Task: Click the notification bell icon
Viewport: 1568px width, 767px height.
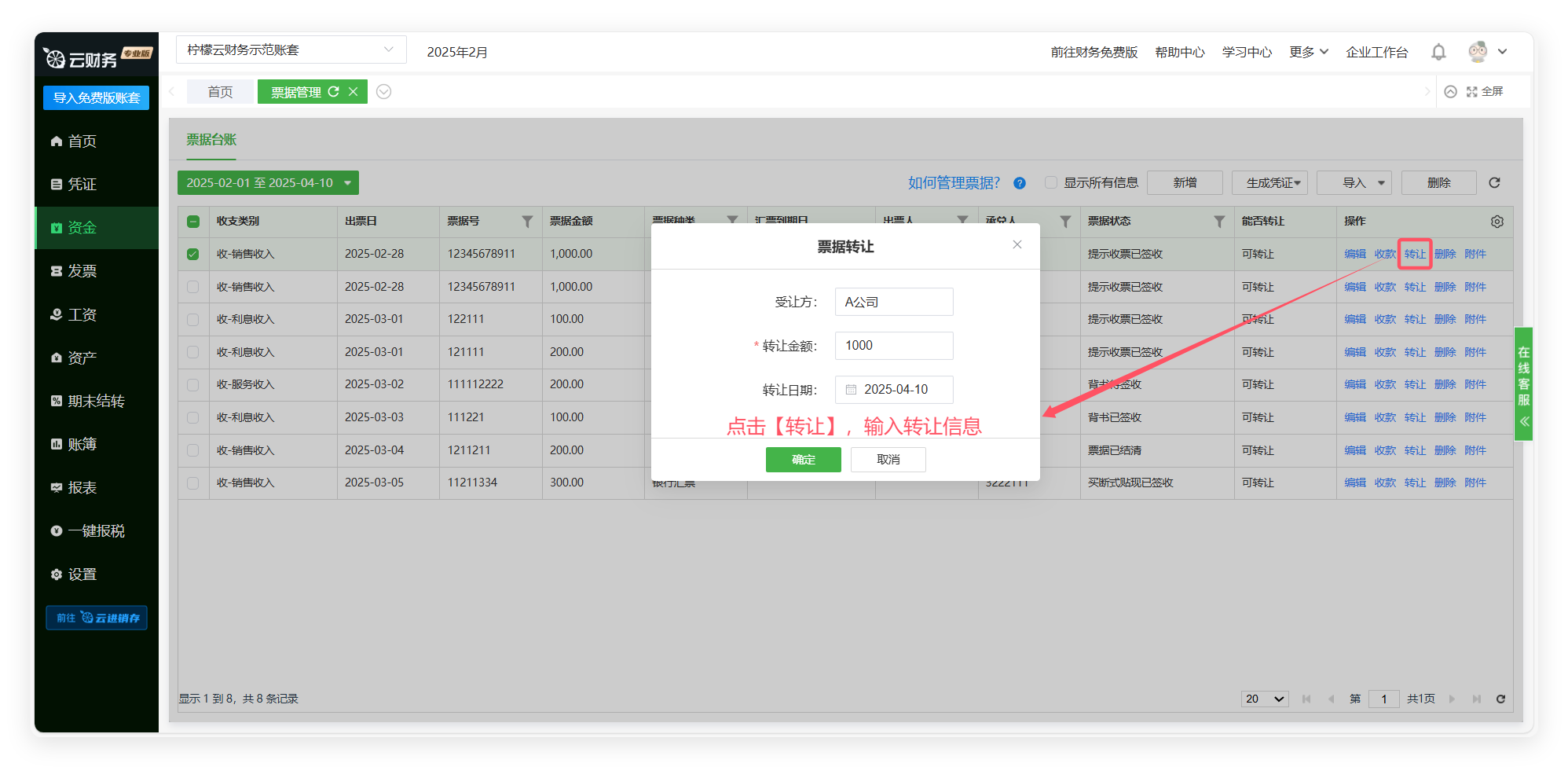Action: 1438,52
